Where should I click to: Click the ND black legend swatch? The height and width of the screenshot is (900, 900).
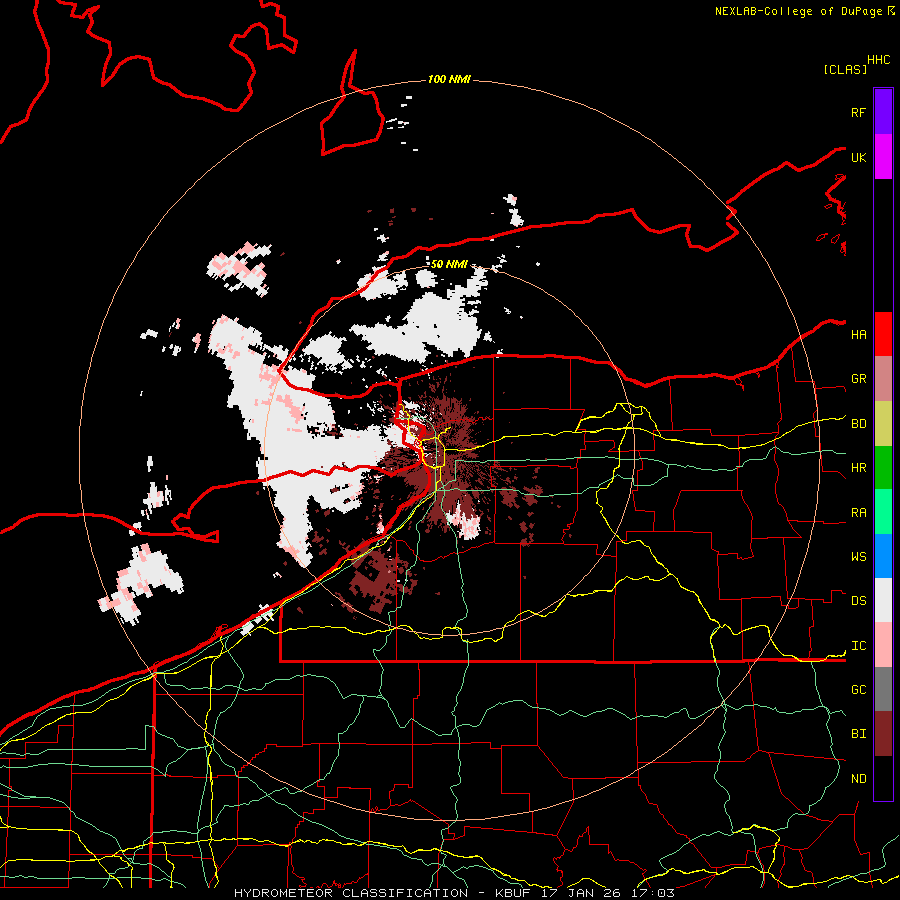[883, 778]
